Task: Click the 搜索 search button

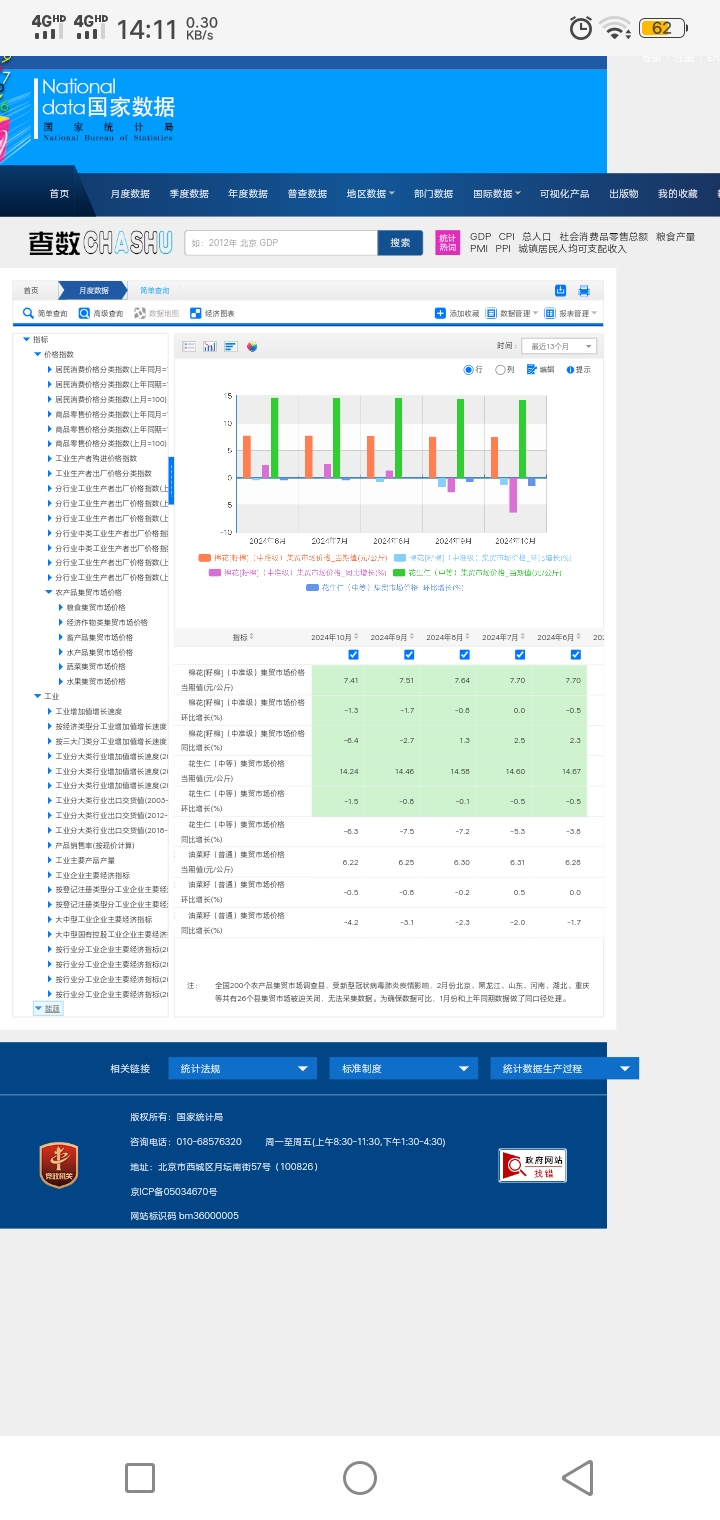Action: (401, 242)
